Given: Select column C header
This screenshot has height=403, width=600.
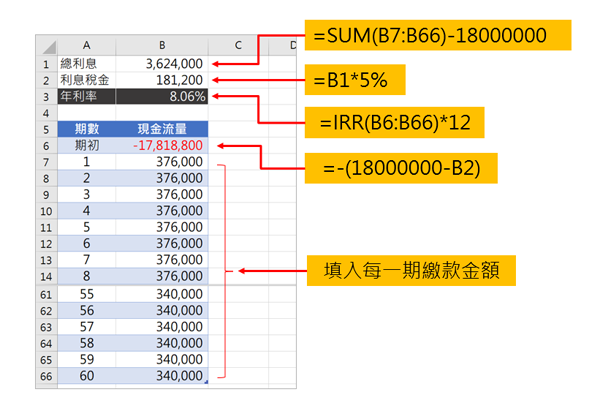Looking at the screenshot, I should coord(240,46).
